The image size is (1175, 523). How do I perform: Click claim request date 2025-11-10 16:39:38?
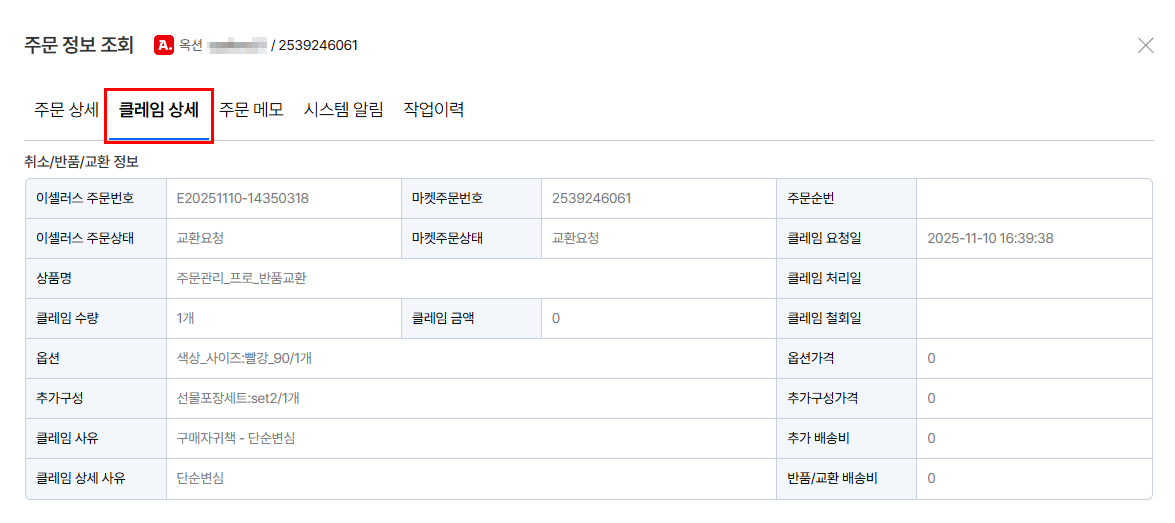click(x=991, y=238)
